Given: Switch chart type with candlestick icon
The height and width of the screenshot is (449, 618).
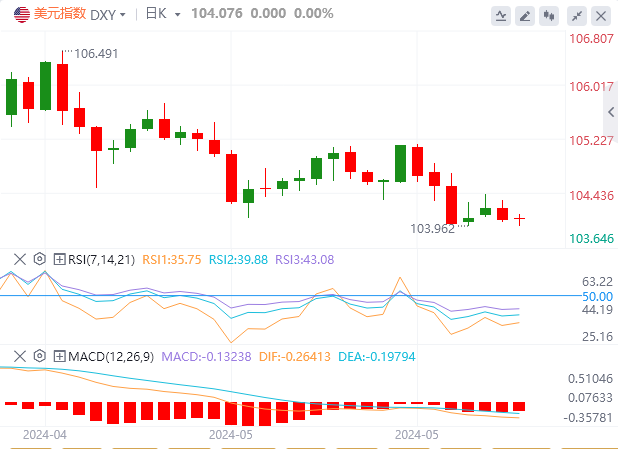Looking at the screenshot, I should click(x=549, y=16).
